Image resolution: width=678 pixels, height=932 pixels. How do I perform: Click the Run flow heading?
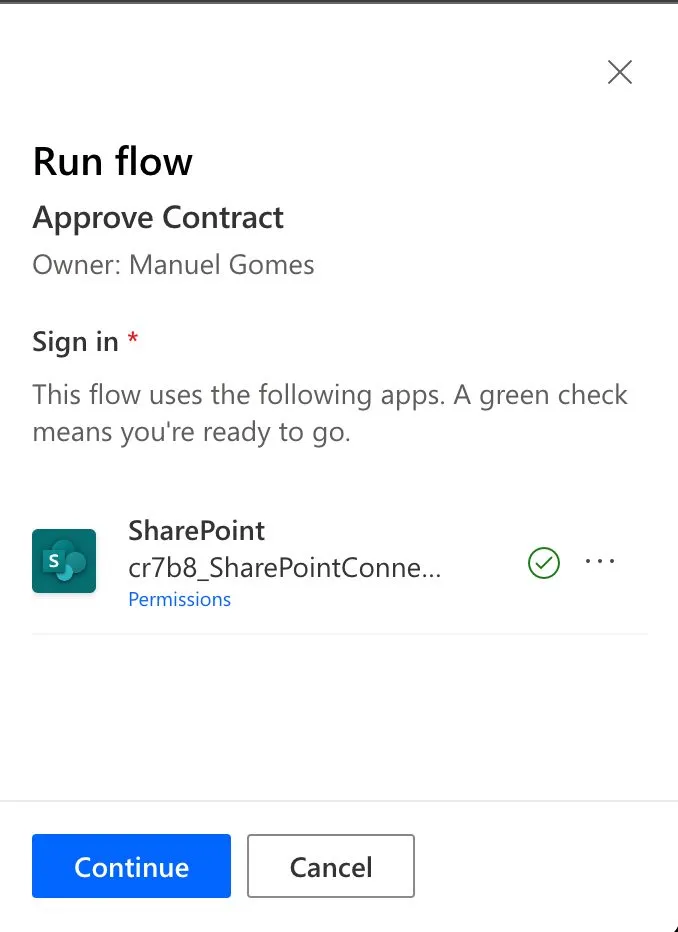113,162
